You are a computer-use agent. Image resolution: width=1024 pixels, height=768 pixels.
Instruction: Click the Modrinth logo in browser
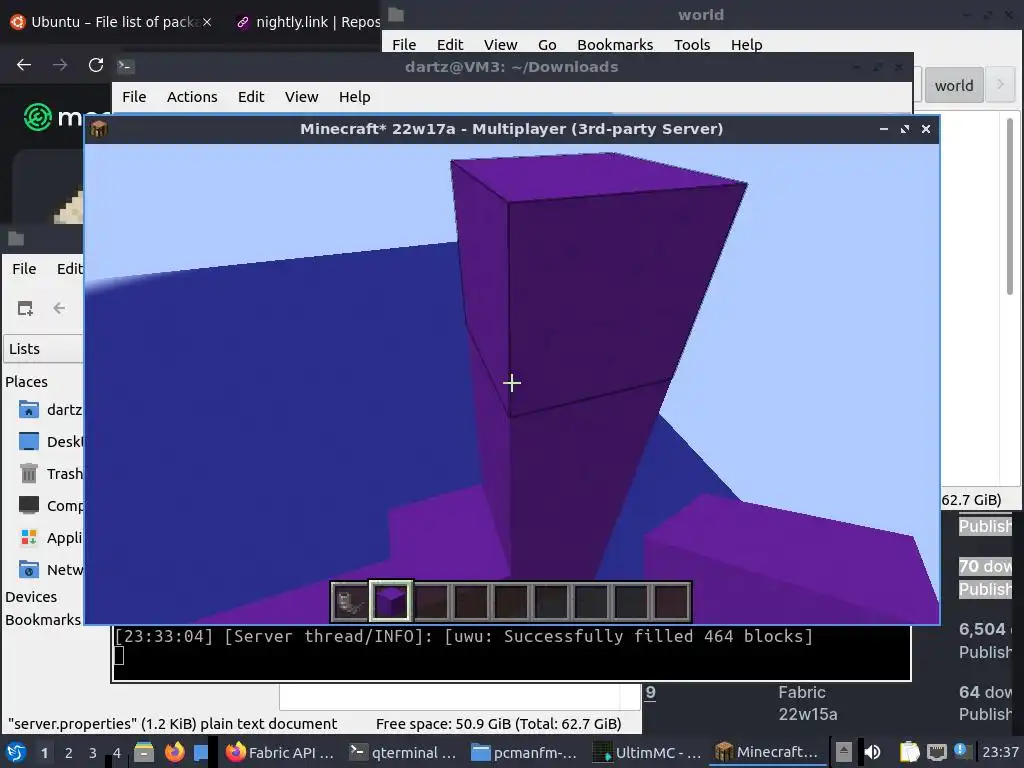[38, 118]
